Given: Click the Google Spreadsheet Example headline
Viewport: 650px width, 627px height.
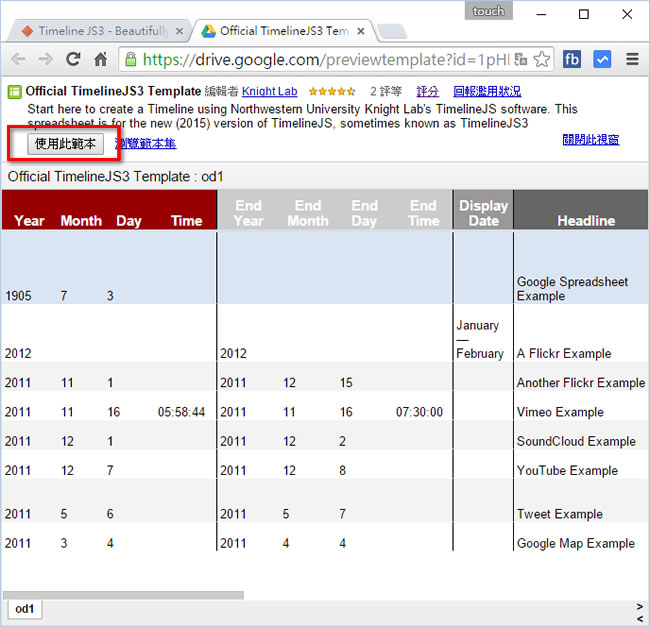Looking at the screenshot, I should [572, 289].
